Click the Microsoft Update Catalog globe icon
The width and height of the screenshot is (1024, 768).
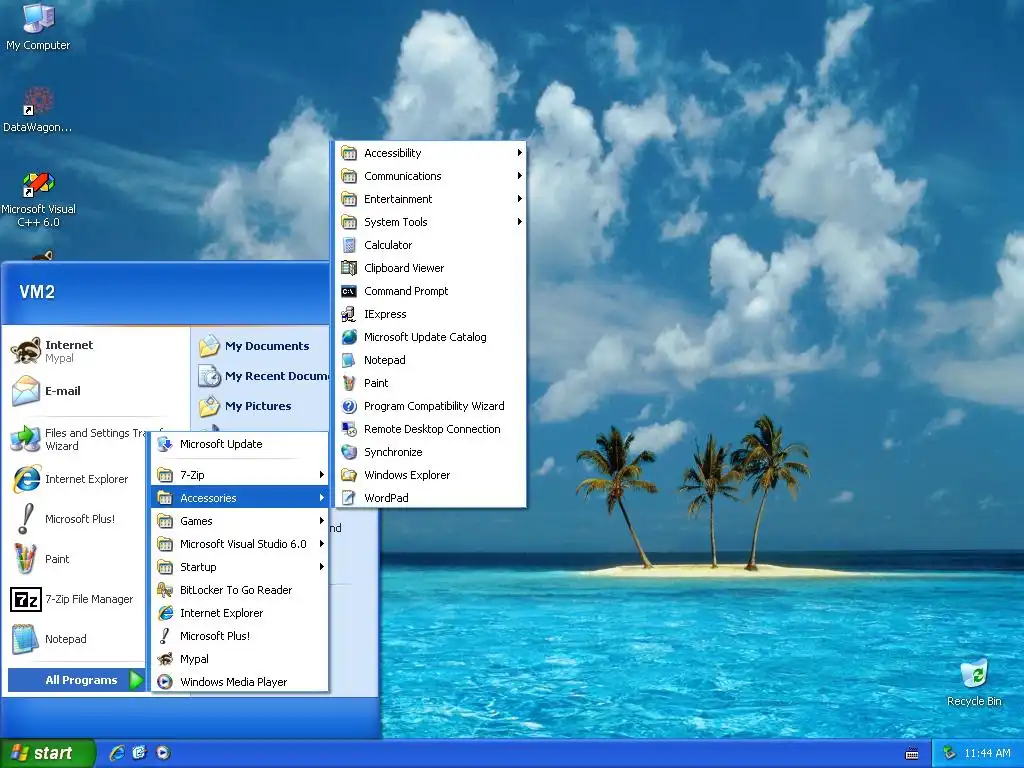tap(349, 337)
